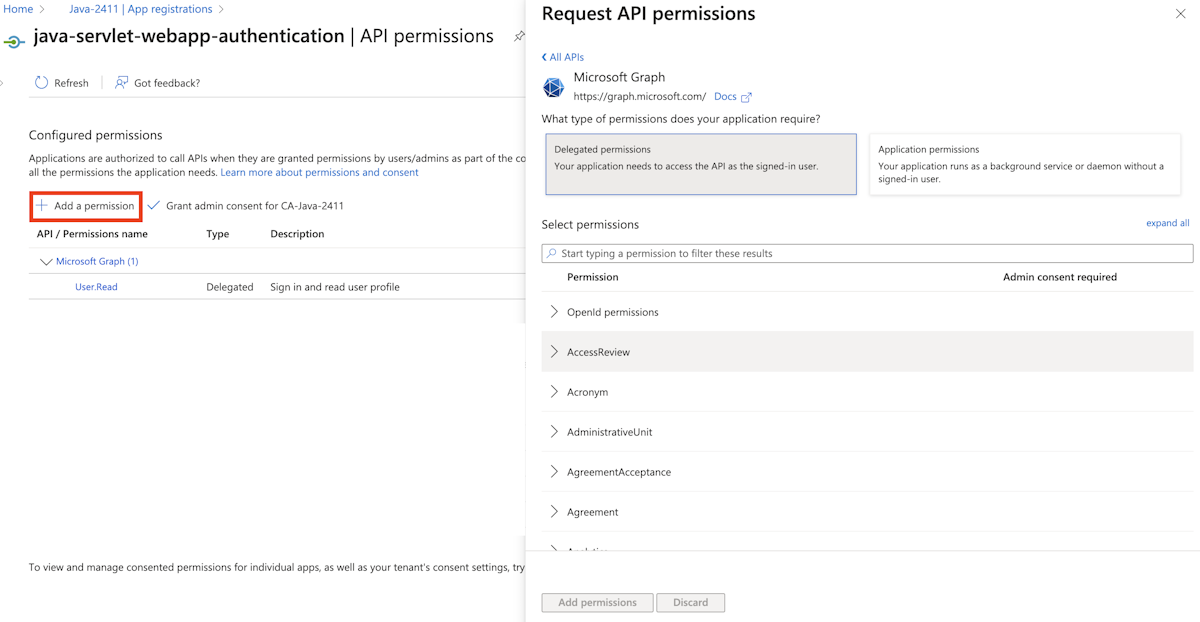Click the Microsoft Graph logo icon
The width and height of the screenshot is (1200, 622).
click(x=553, y=87)
